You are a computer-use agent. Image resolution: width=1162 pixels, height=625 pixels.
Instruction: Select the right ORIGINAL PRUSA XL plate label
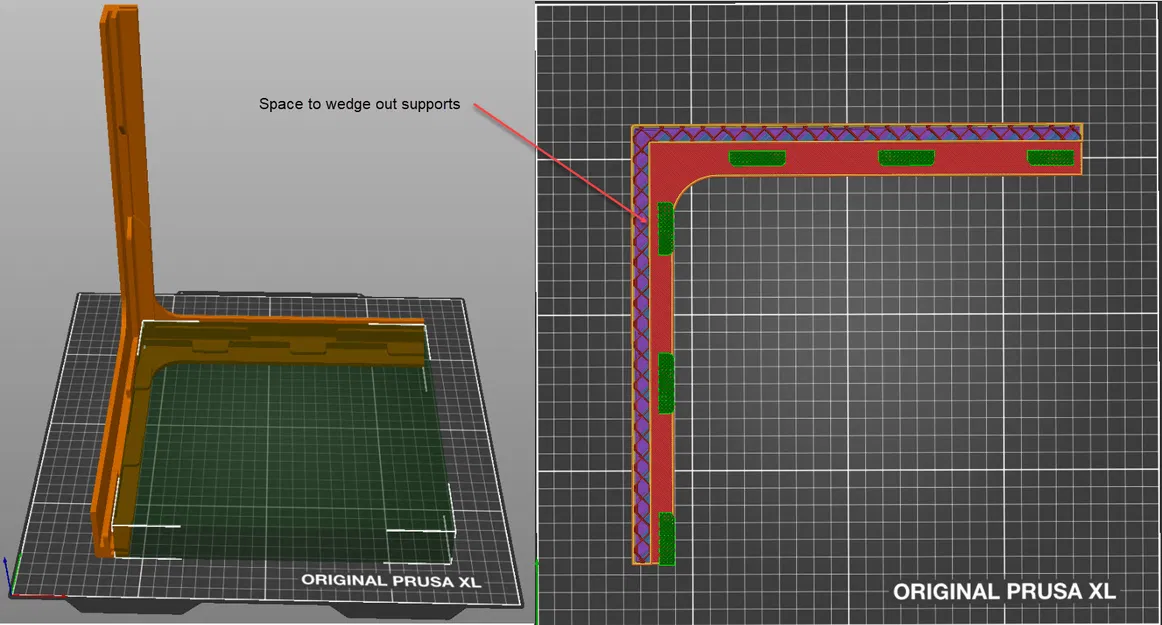point(1005,591)
